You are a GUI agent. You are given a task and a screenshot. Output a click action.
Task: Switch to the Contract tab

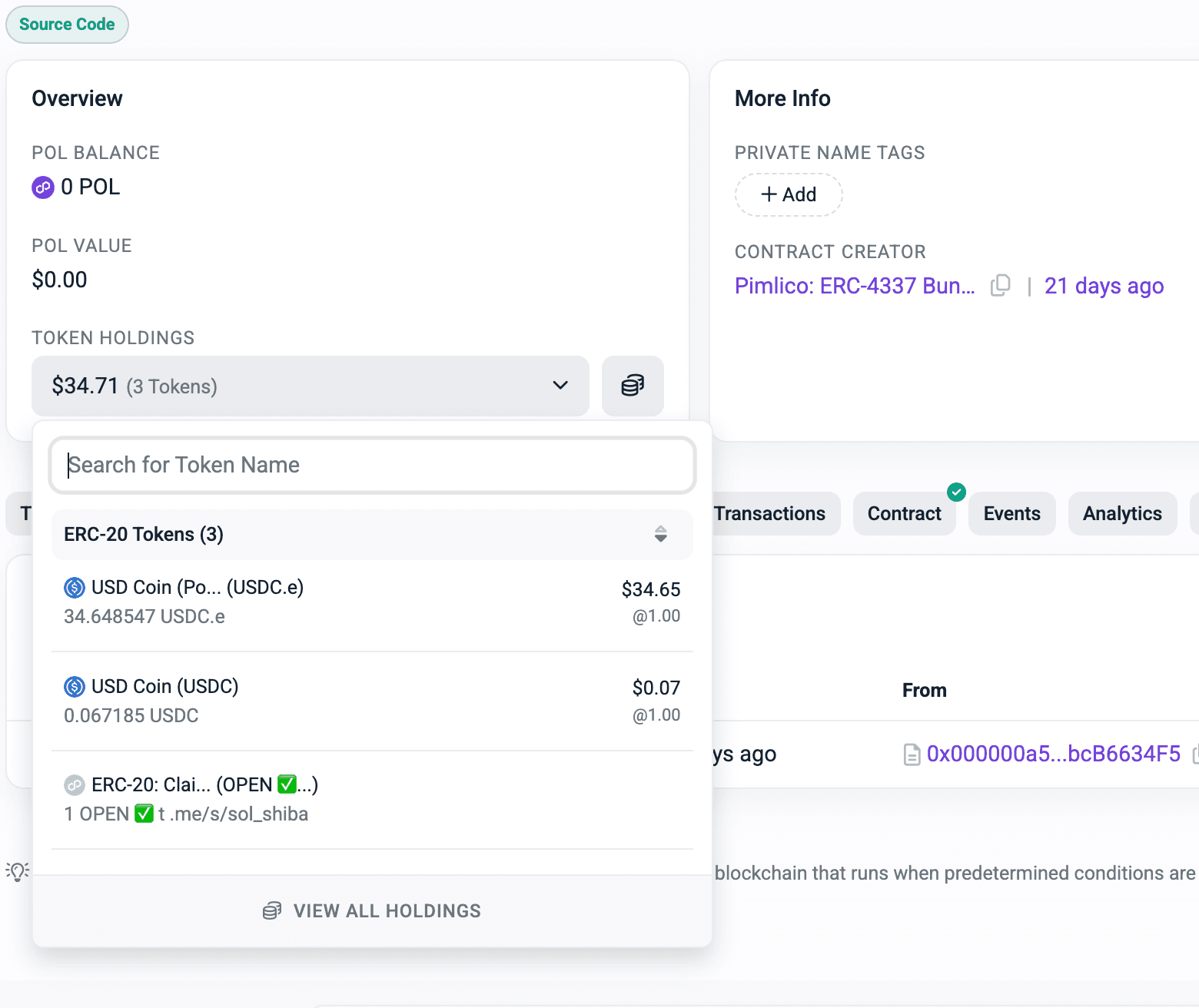(x=904, y=514)
